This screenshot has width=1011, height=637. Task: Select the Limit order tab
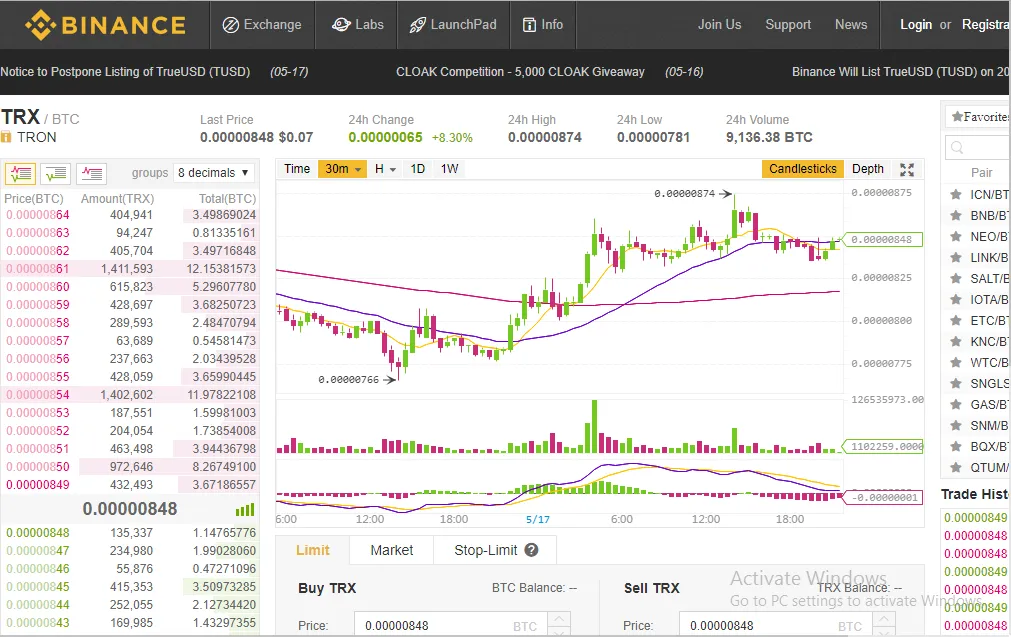coord(313,550)
